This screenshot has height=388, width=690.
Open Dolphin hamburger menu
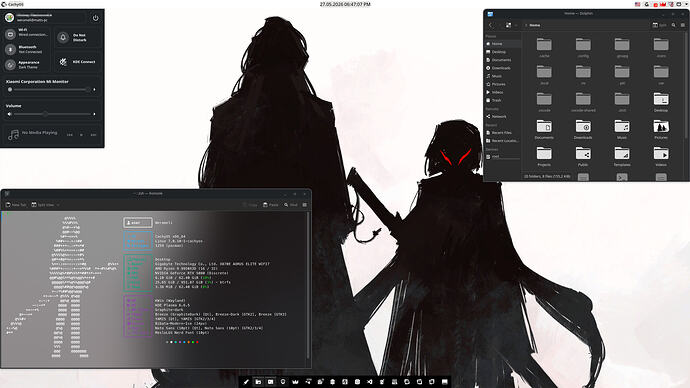(683, 25)
